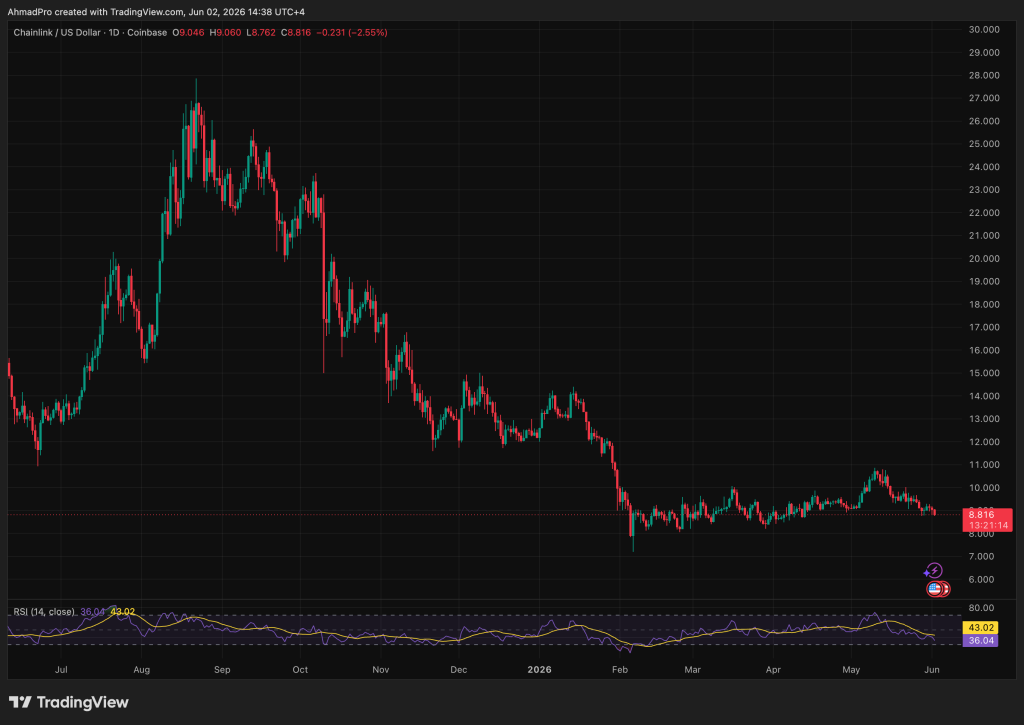Click the yellow 43.02 RSI axis label
Viewport: 1024px width, 725px height.
(981, 627)
